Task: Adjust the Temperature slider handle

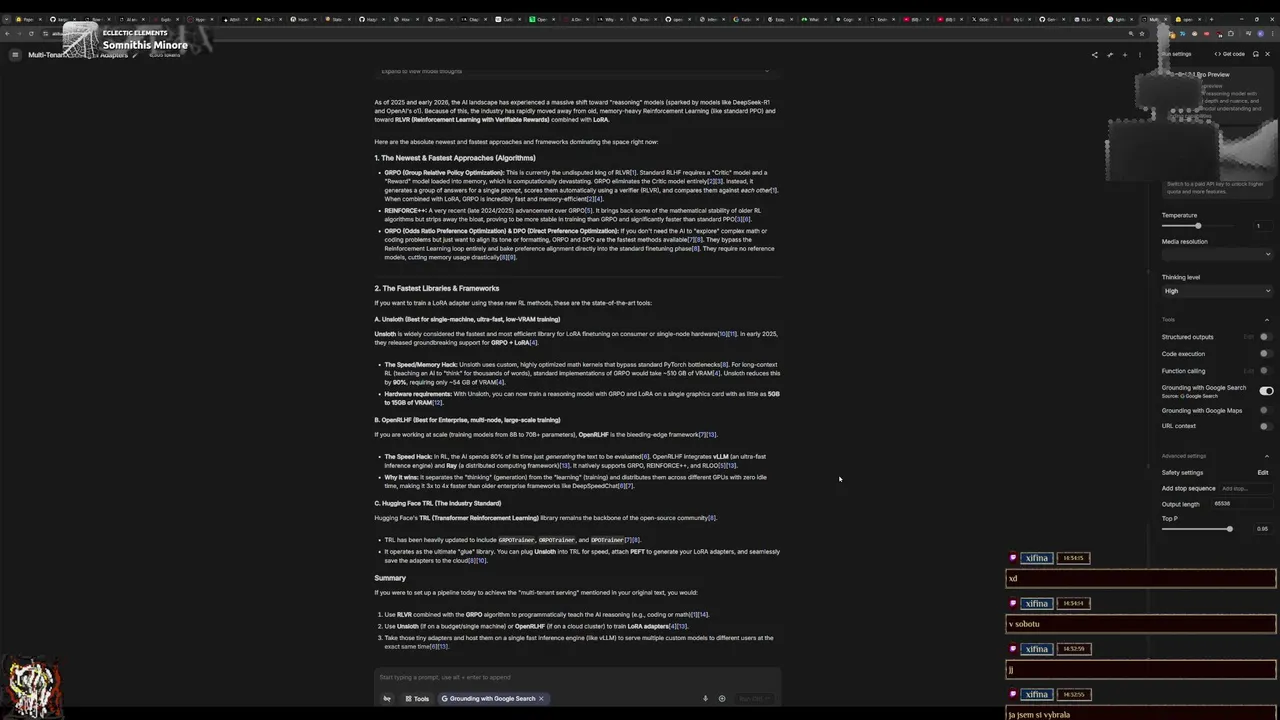Action: point(1198,226)
